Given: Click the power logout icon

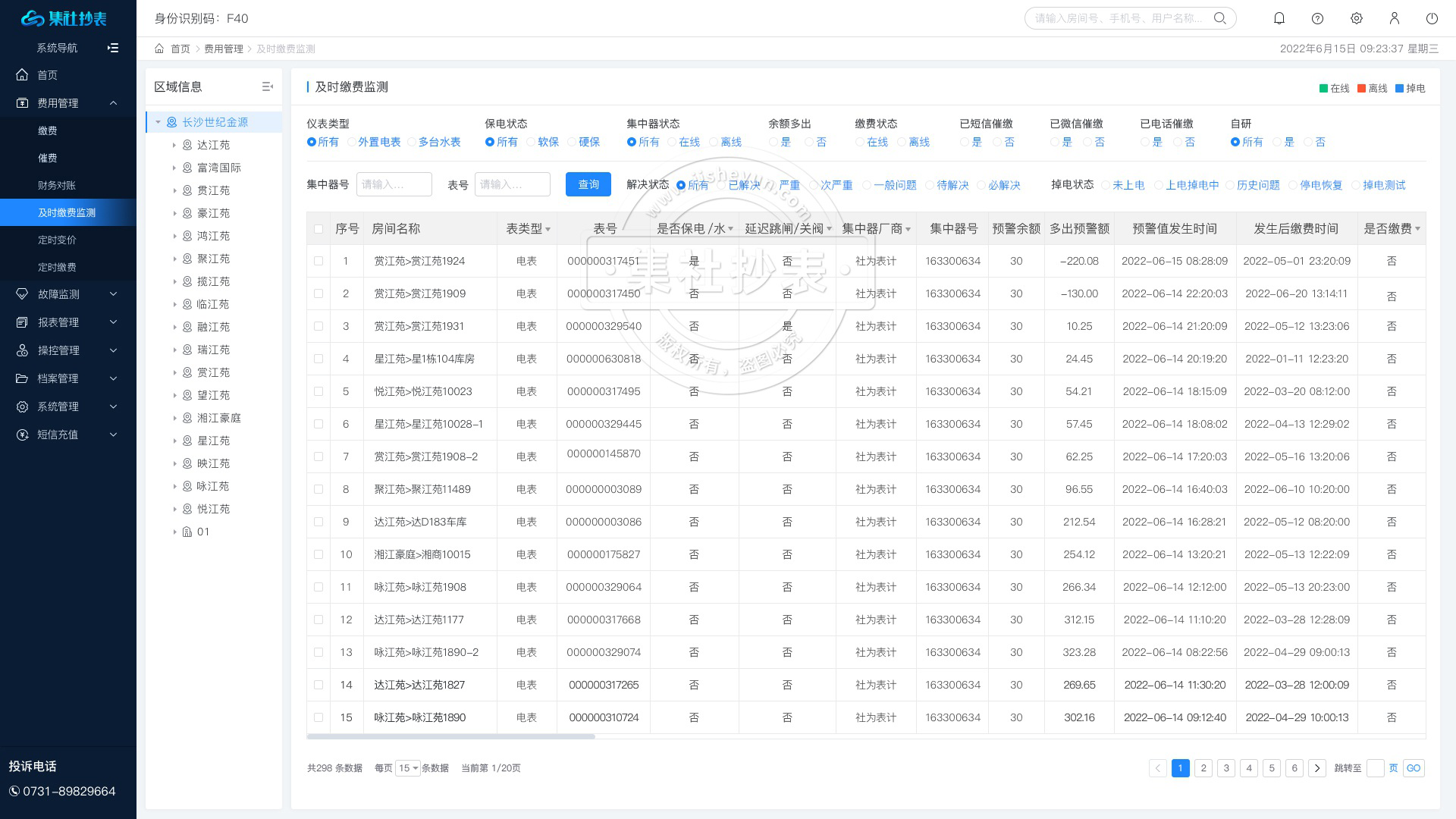Looking at the screenshot, I should click(1432, 18).
